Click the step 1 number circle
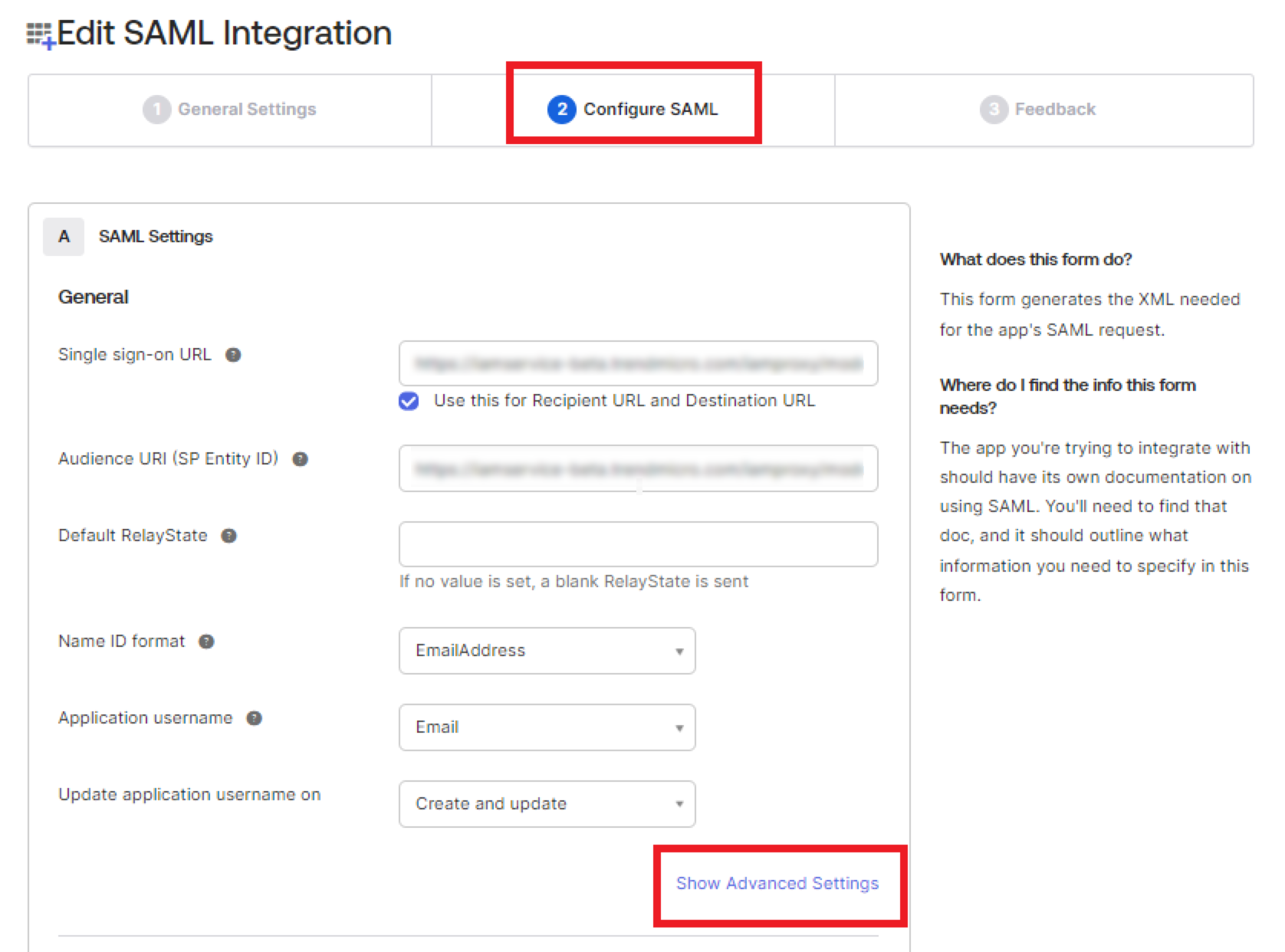Screen dimensions: 1285x952 156,110
